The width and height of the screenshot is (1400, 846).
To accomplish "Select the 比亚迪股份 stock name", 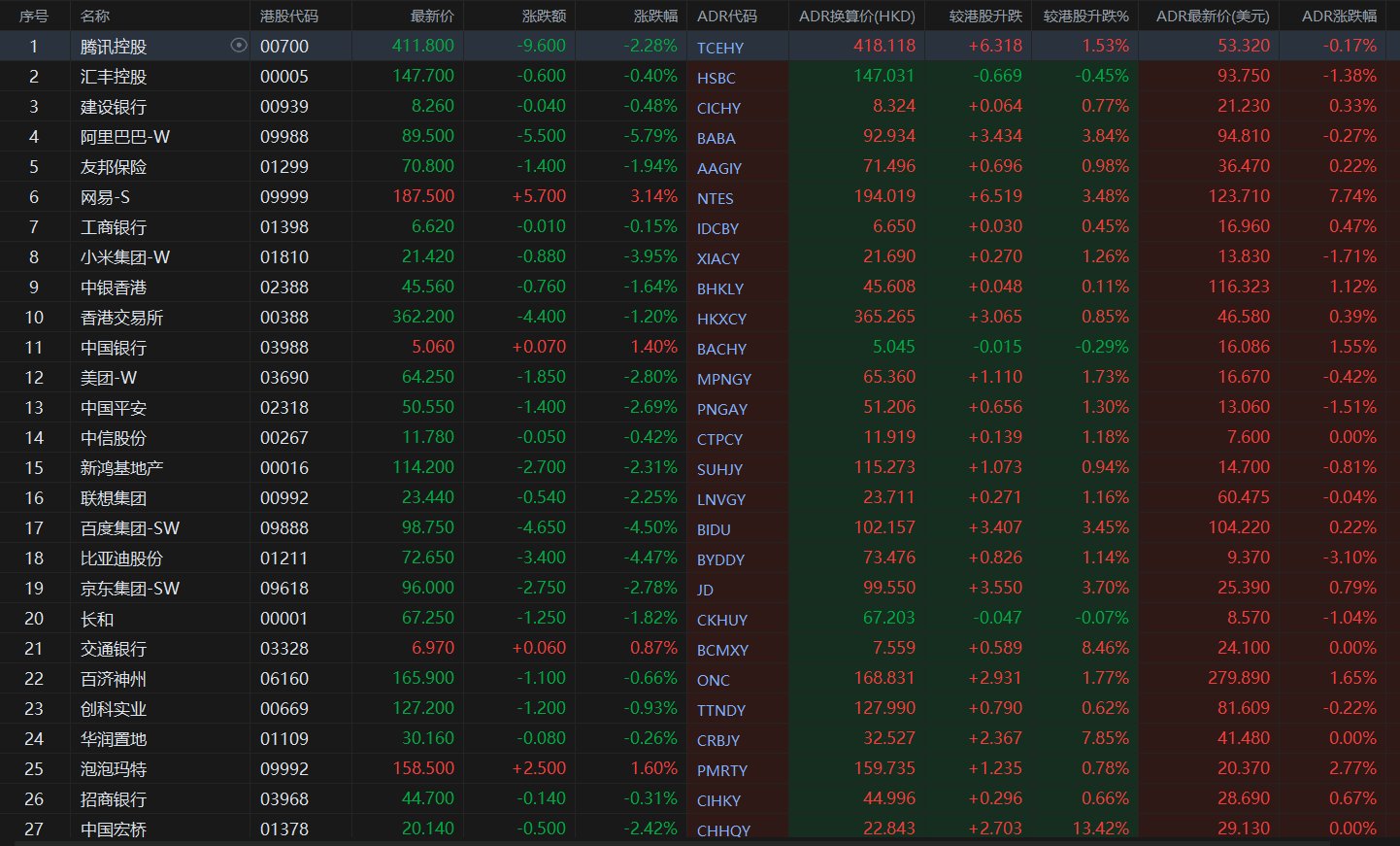I will (122, 558).
